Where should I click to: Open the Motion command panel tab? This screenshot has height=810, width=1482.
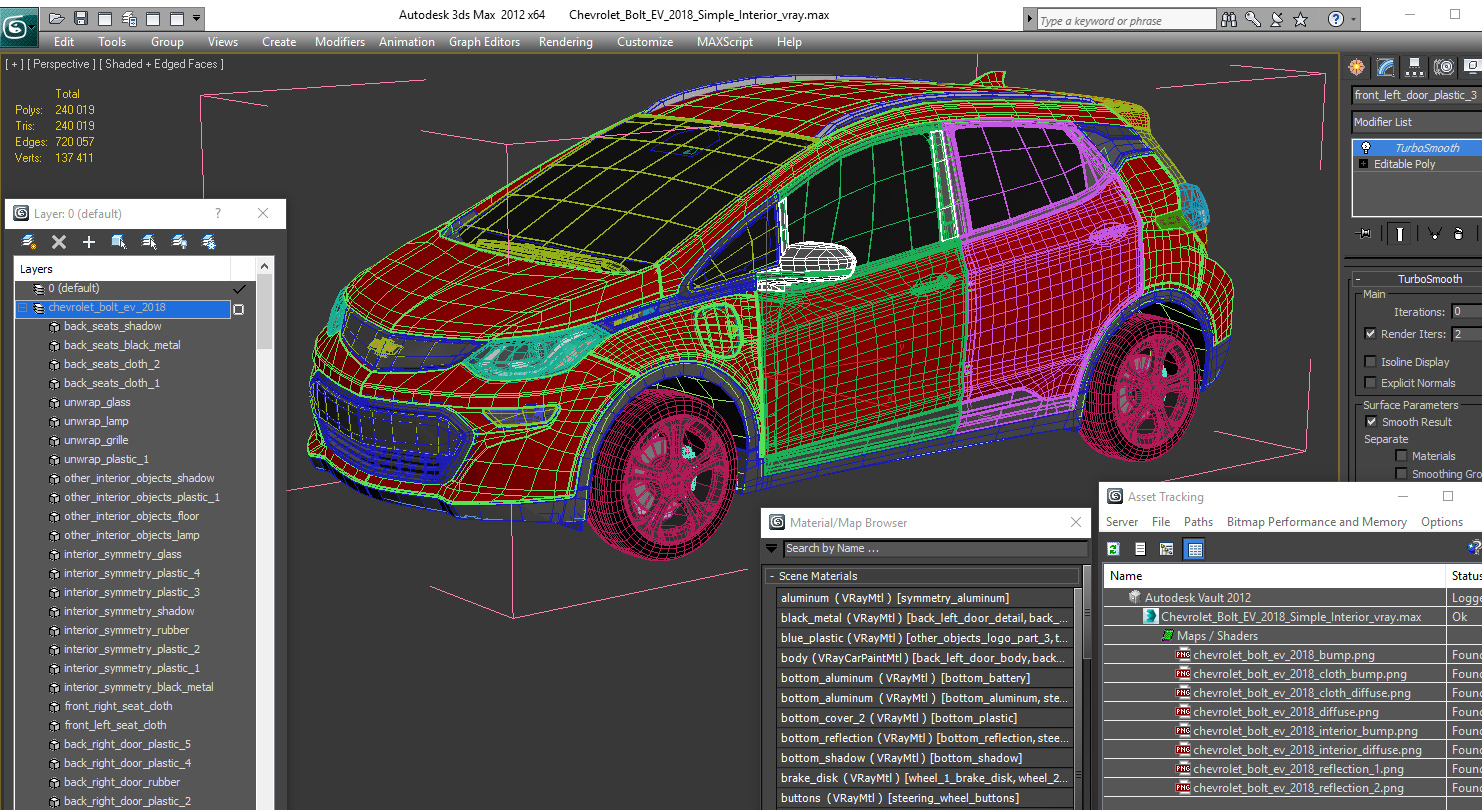coord(1443,67)
